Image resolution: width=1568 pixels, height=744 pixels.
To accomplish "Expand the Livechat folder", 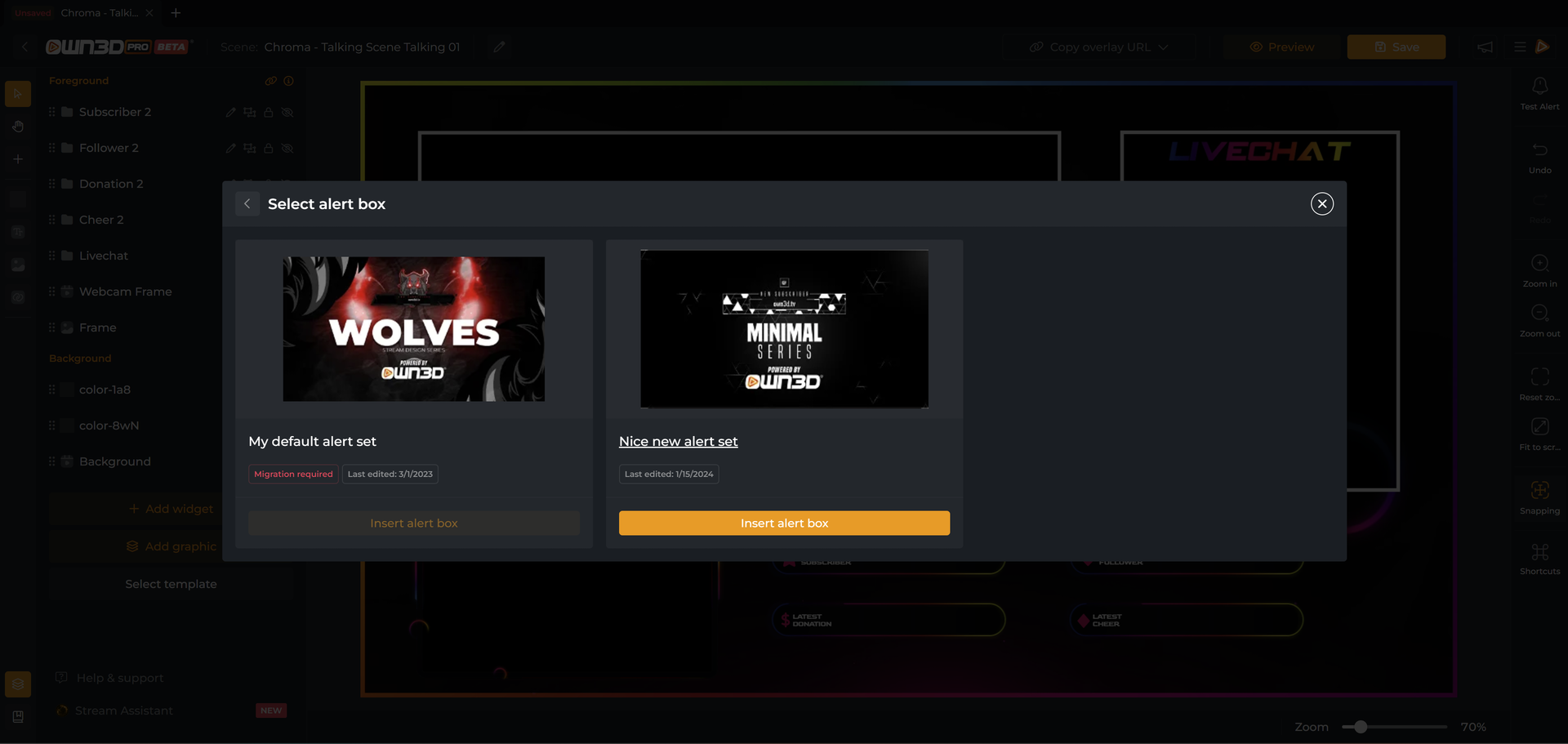I will pos(67,256).
